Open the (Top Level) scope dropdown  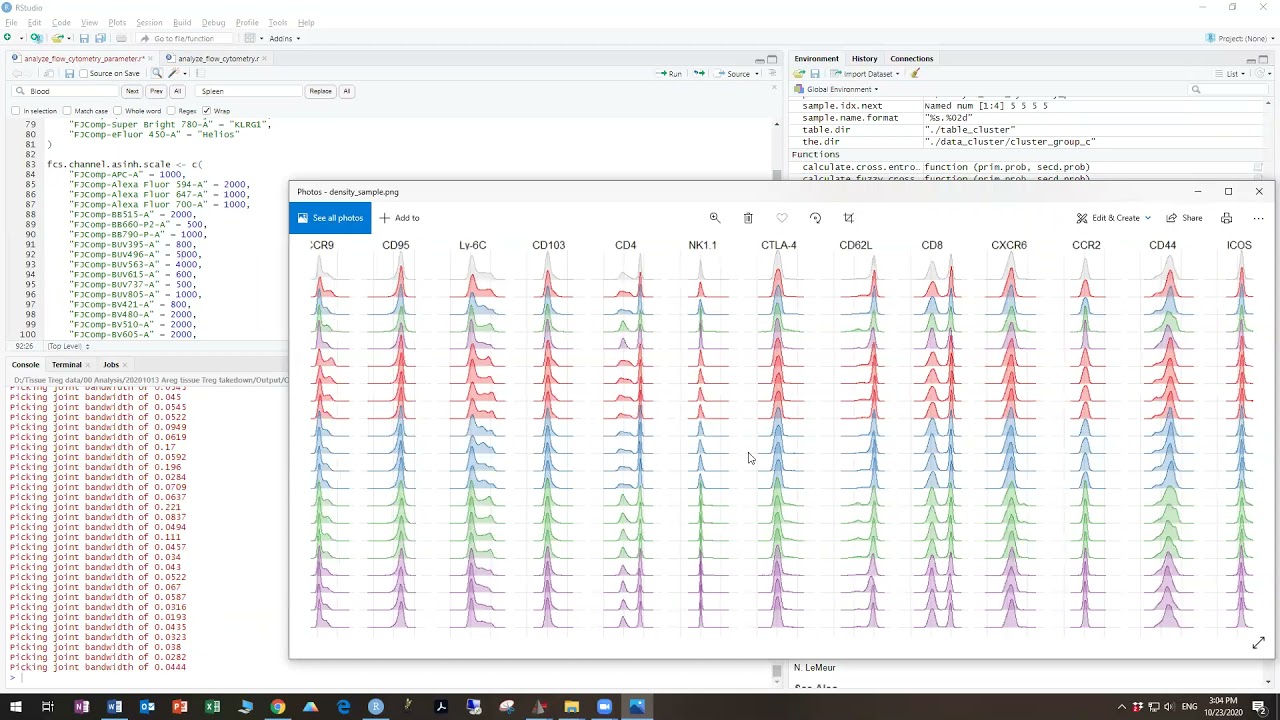coord(68,346)
